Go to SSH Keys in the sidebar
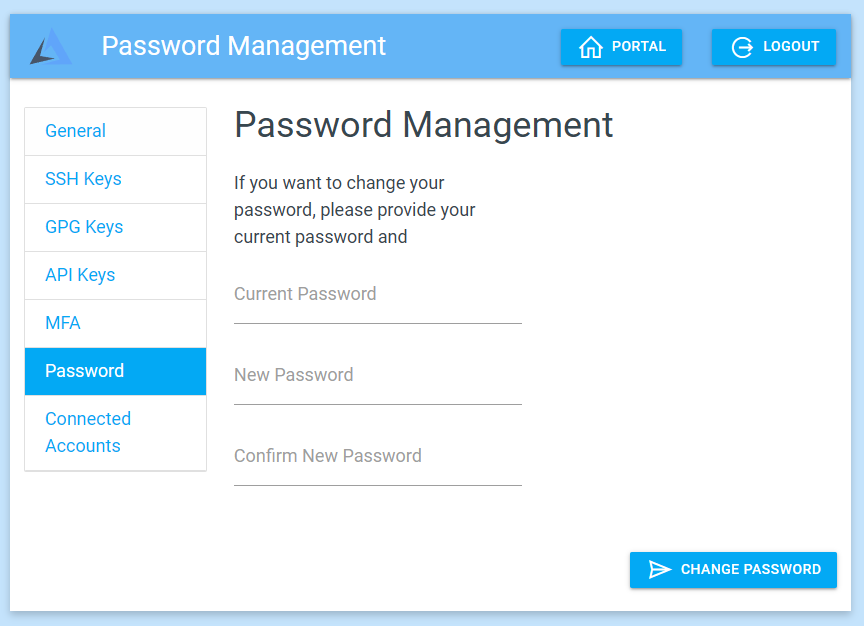The width and height of the screenshot is (864, 626). [83, 179]
